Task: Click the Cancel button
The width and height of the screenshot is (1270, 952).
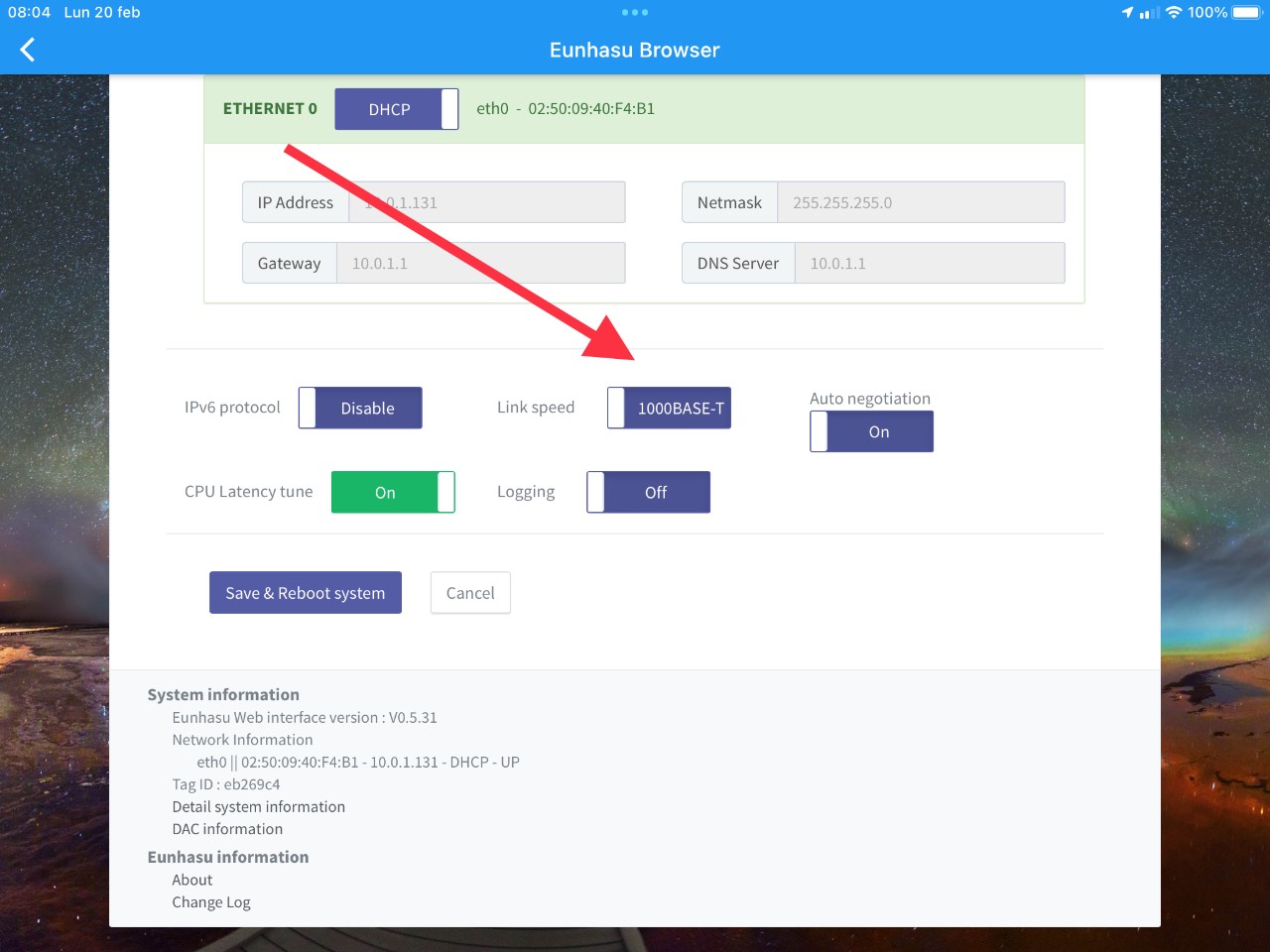Action: 470,592
